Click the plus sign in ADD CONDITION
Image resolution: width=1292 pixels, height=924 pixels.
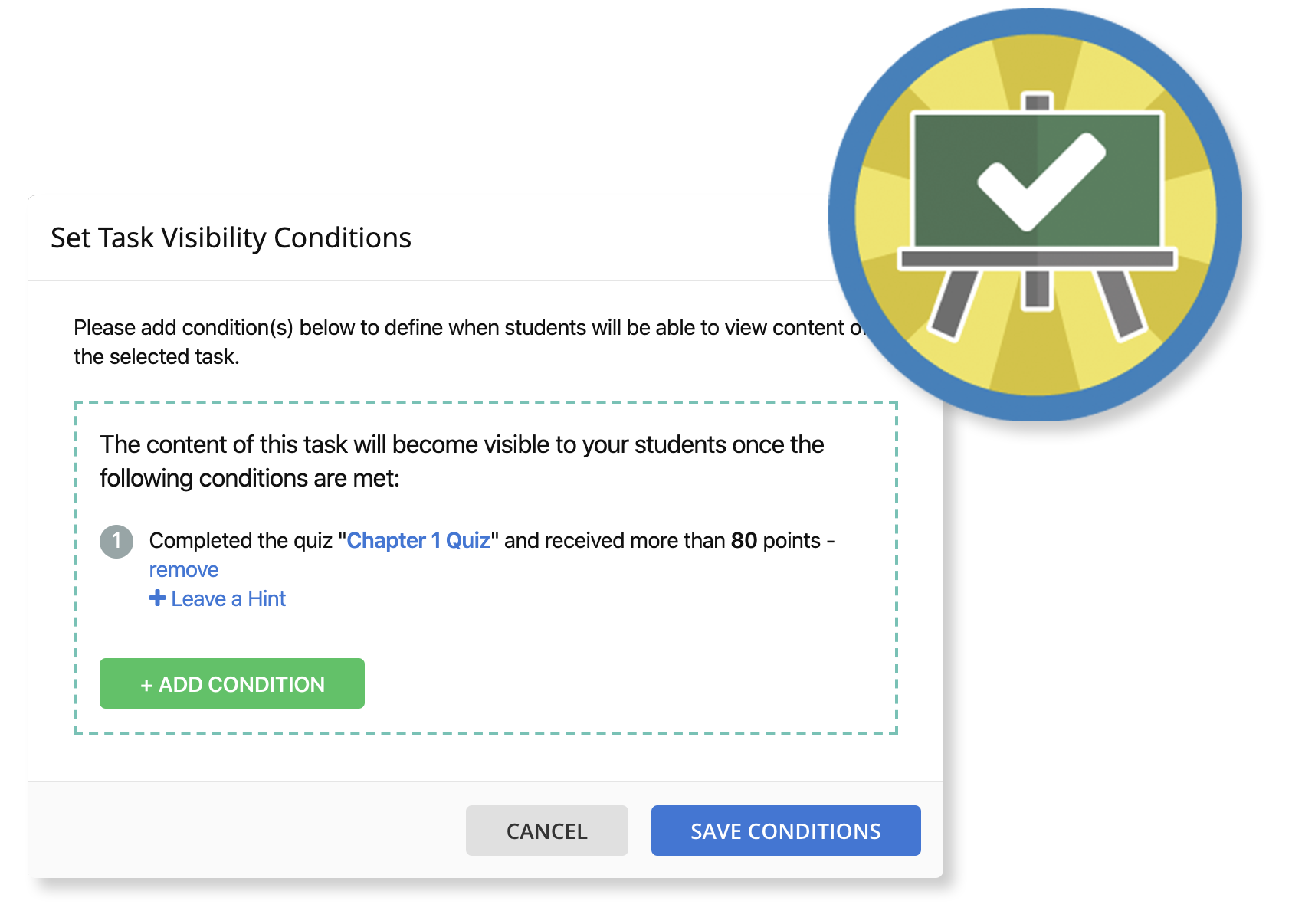(146, 685)
